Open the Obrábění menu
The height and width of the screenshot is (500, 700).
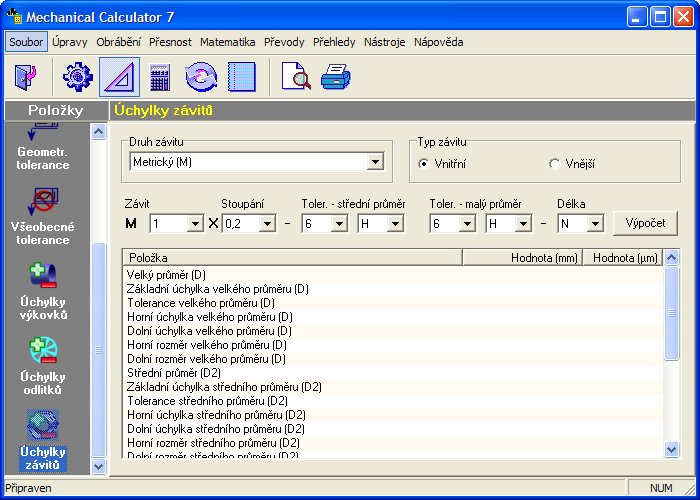pos(118,42)
